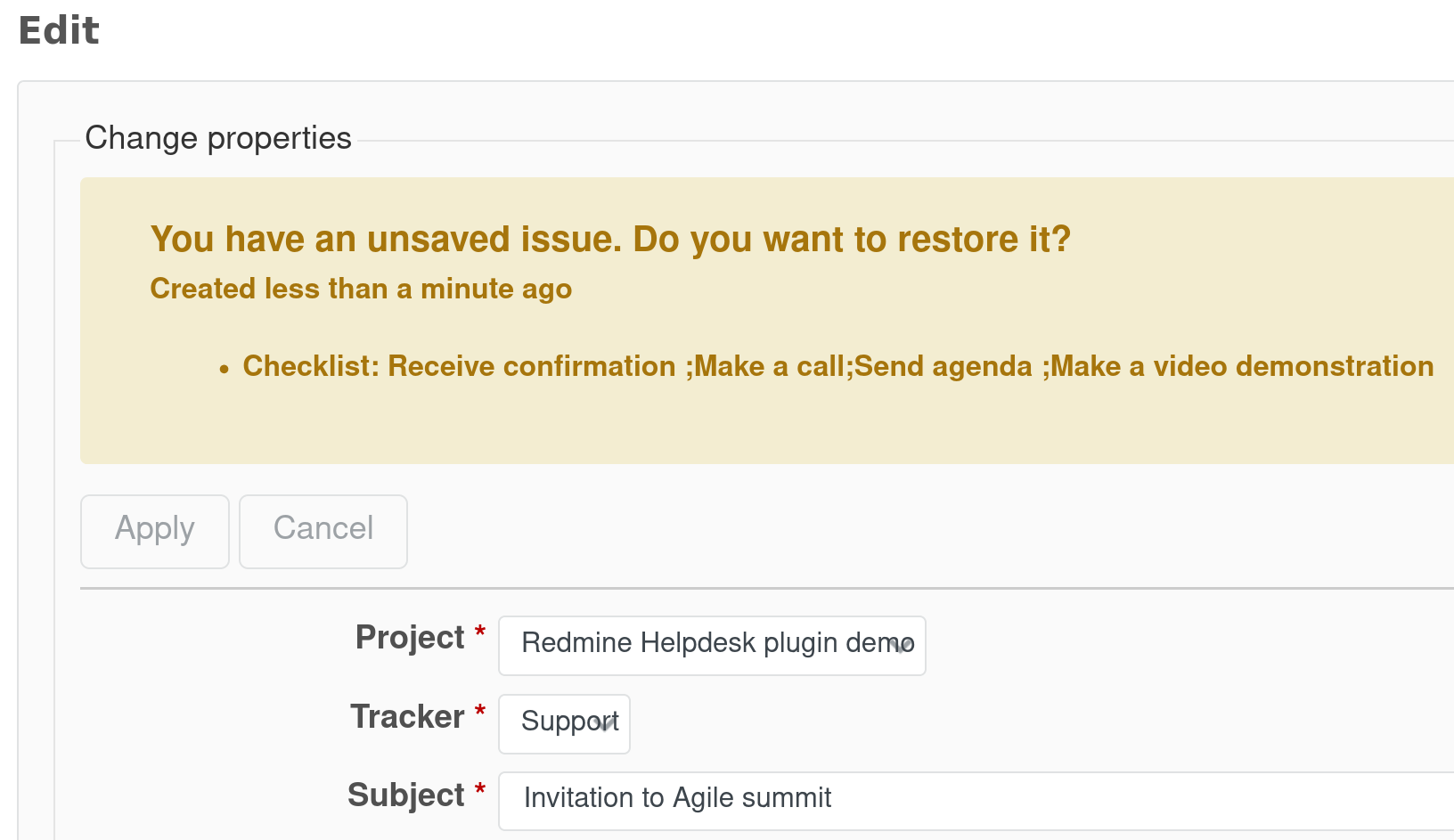Change the Tracker from Support
The image size is (1454, 840).
coord(563,723)
